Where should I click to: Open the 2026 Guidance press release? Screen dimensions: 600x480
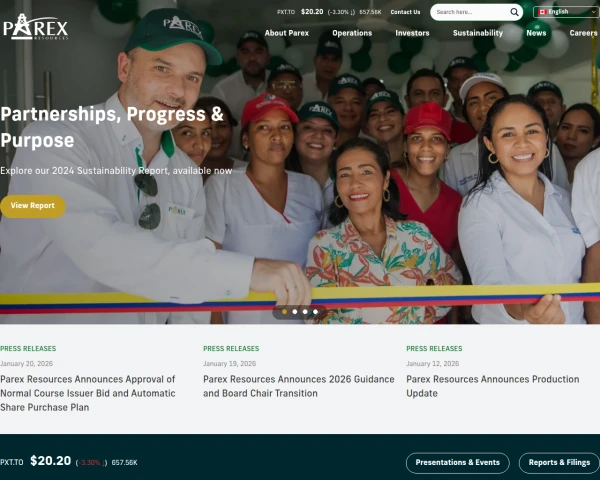[x=298, y=386]
